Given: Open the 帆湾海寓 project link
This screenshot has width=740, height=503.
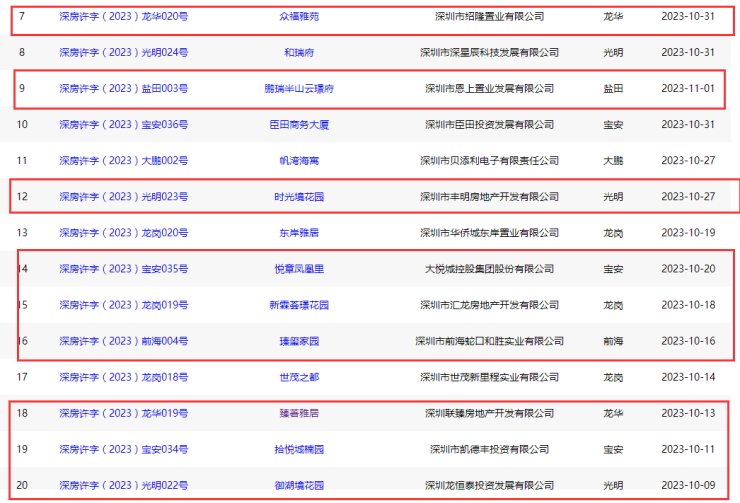Looking at the screenshot, I should point(299,161).
